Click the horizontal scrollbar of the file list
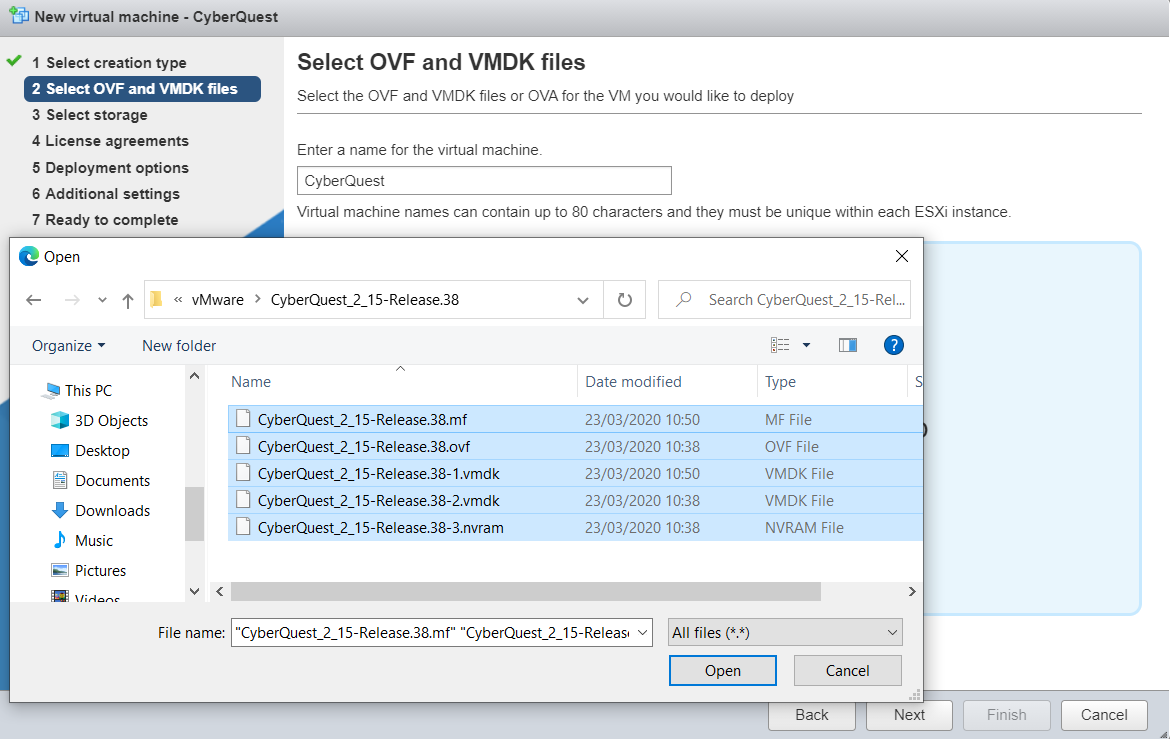This screenshot has width=1170, height=739. (525, 591)
